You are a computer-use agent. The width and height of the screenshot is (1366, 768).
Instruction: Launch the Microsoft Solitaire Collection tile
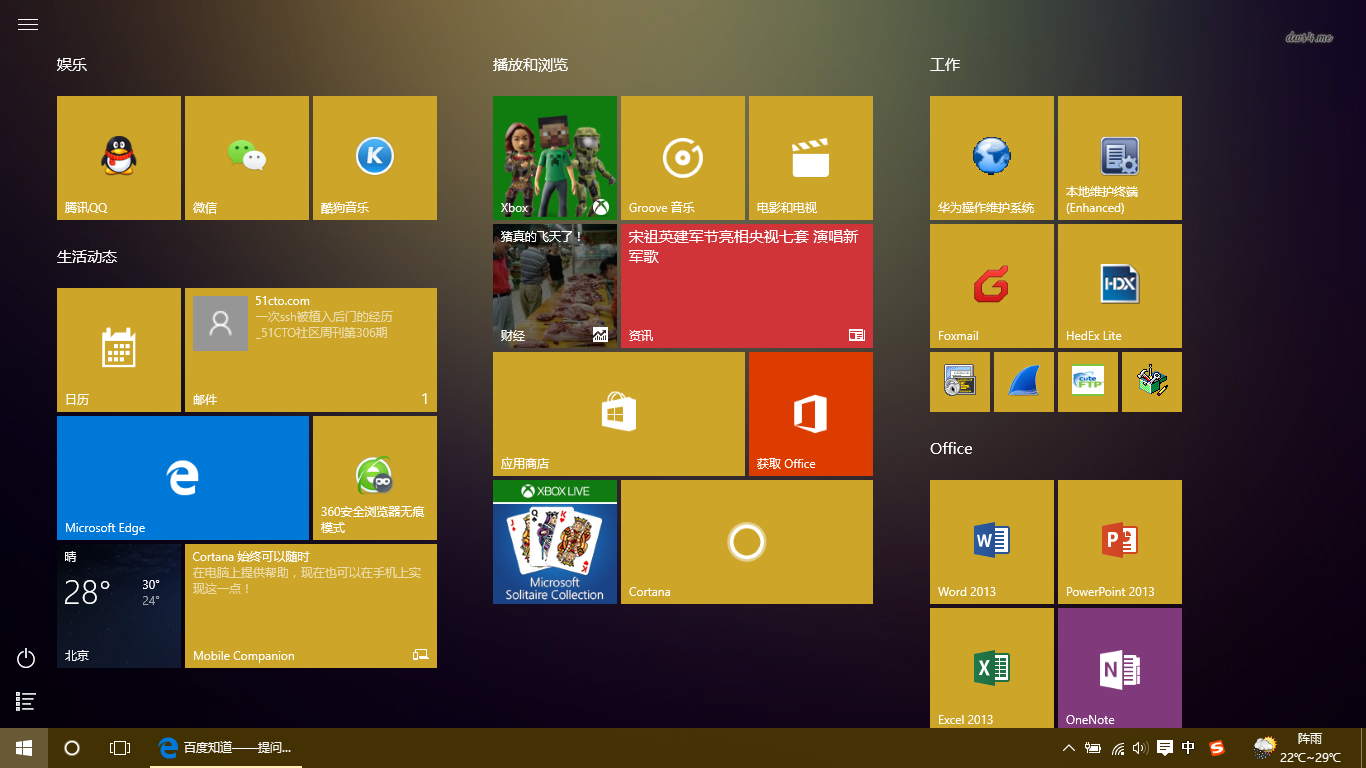(x=555, y=542)
